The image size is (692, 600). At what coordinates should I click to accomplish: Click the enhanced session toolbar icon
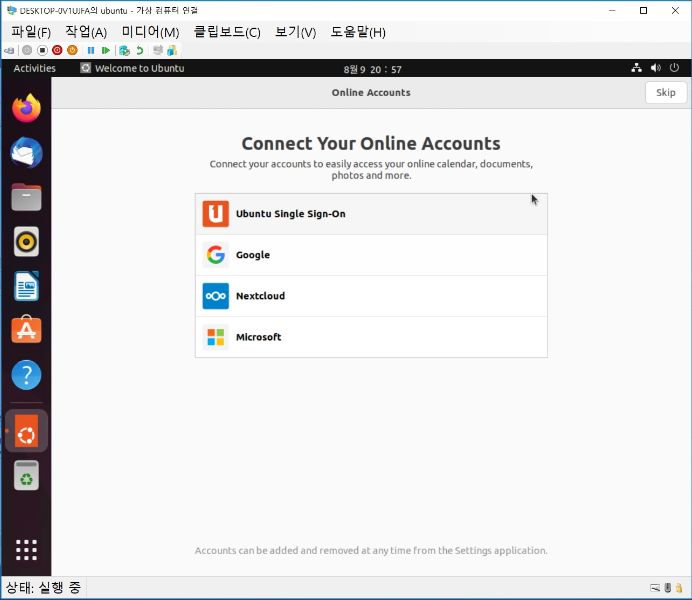pos(158,50)
